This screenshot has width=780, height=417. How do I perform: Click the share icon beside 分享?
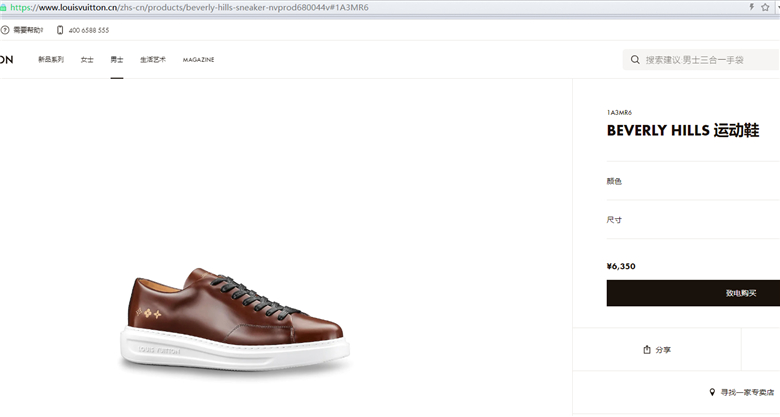[x=647, y=350]
